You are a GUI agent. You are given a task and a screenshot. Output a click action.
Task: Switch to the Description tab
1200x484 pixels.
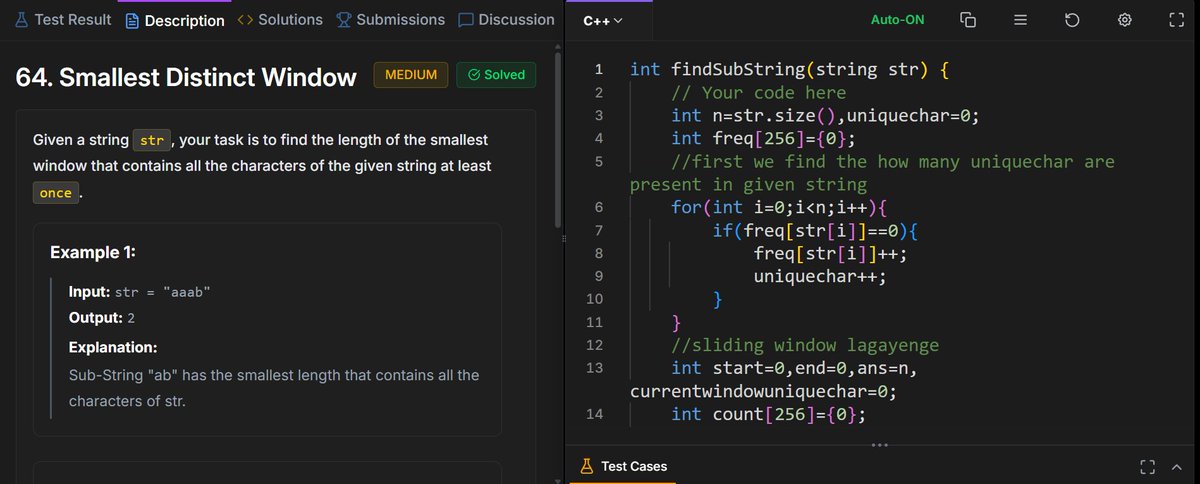click(175, 20)
